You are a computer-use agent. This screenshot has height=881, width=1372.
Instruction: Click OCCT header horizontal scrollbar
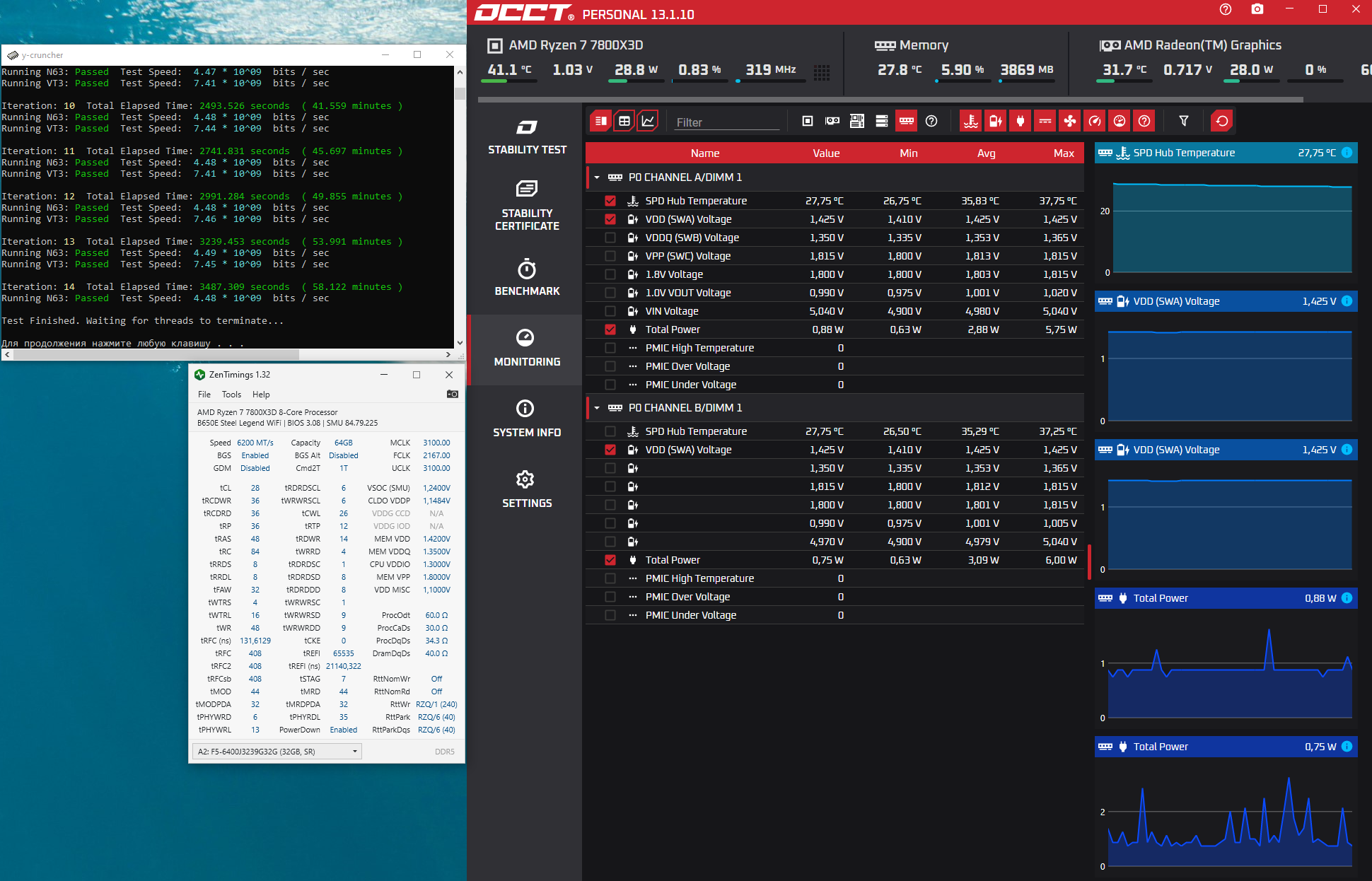point(890,100)
